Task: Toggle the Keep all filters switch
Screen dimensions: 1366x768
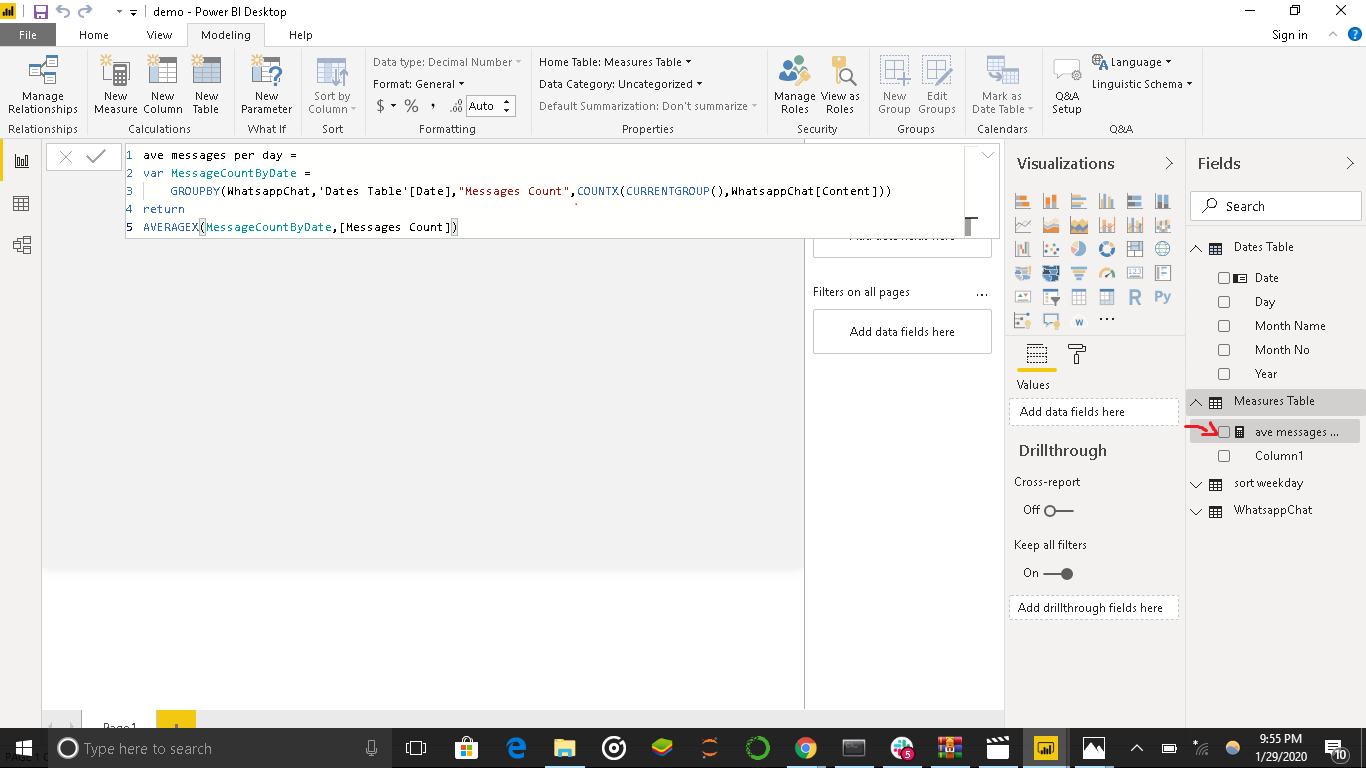Action: (x=1058, y=574)
